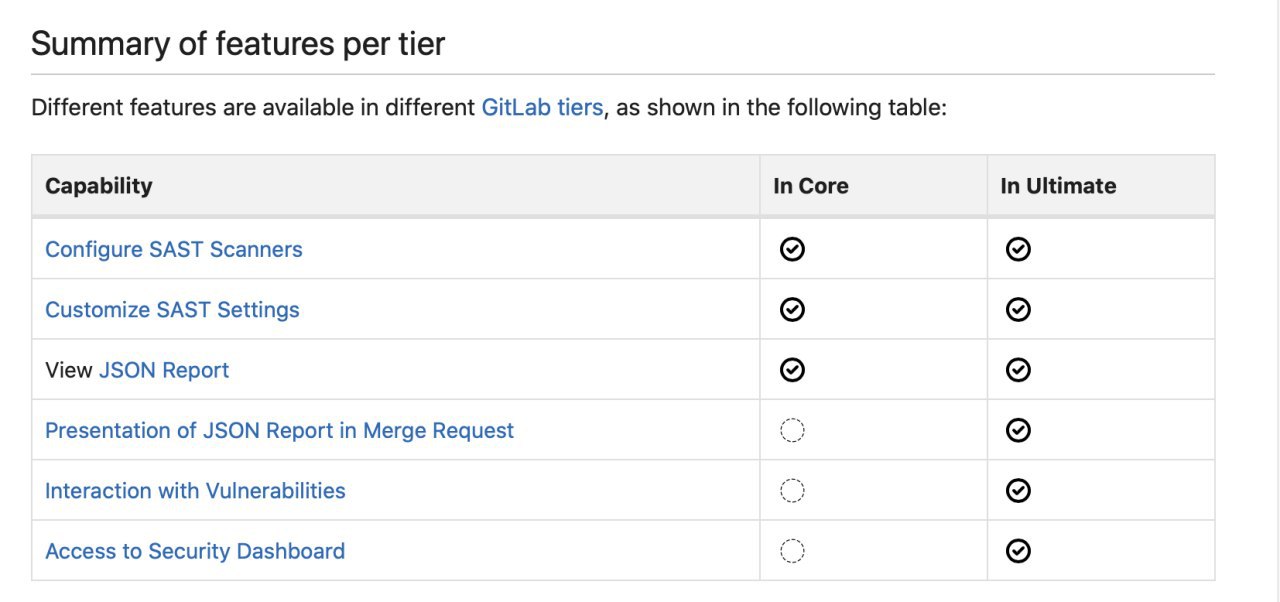Viewport: 1280px width, 602px height.
Task: Click Ultimate checkmark for Configure SAST Scanners
Action: click(x=1018, y=249)
